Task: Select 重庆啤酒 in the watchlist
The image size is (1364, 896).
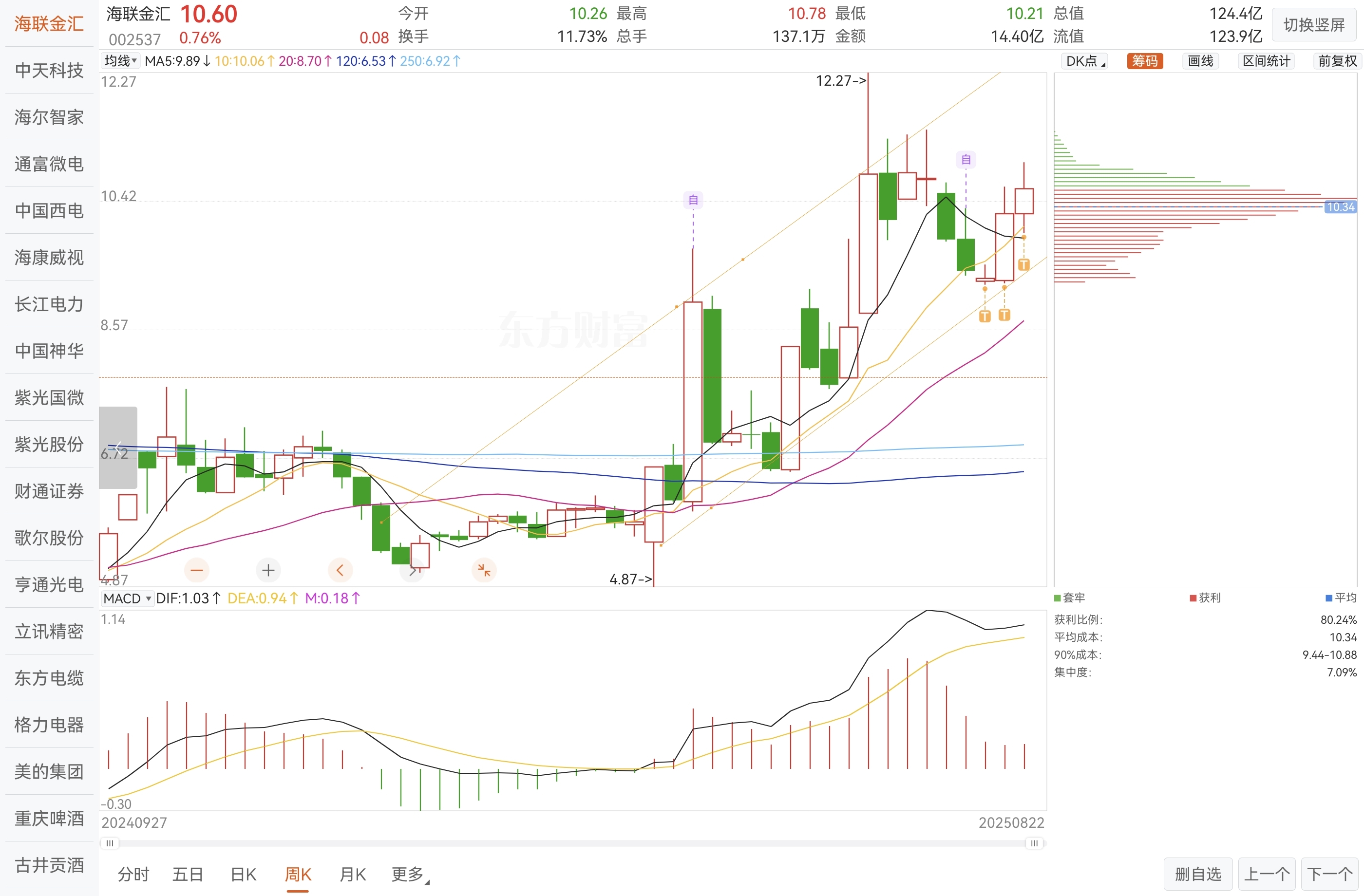Action: click(49, 818)
